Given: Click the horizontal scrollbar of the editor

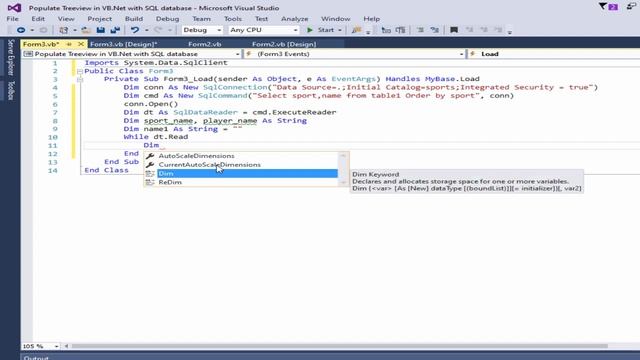Looking at the screenshot, I should tap(340, 346).
